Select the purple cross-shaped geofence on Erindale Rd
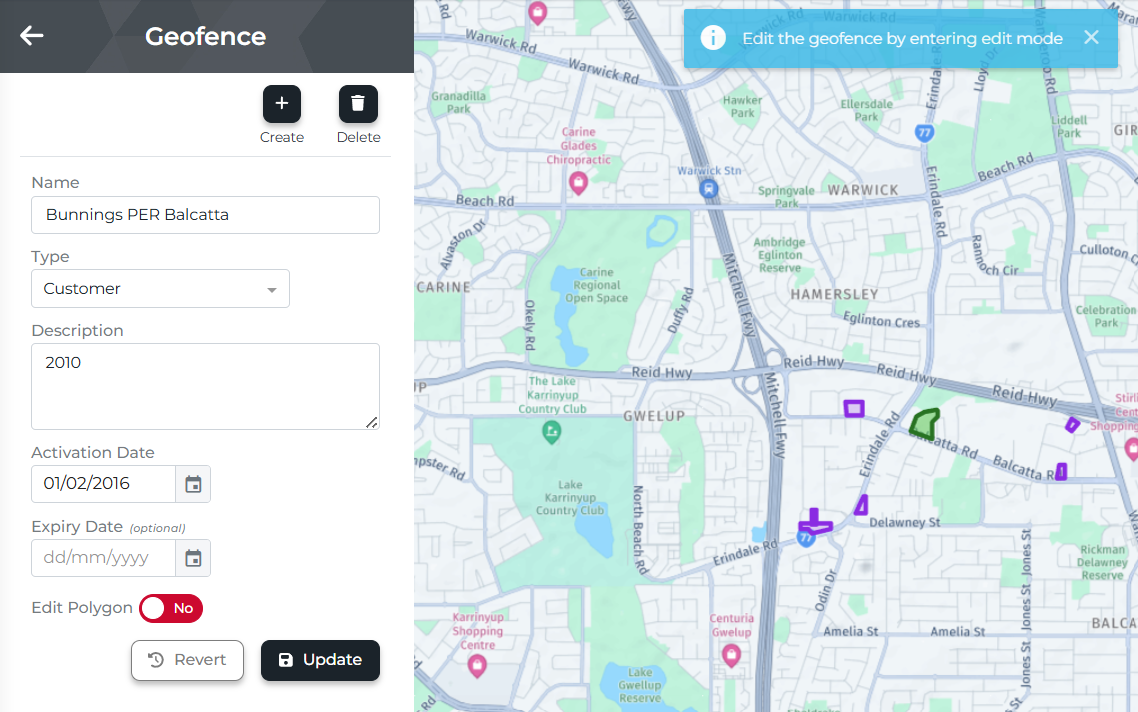The width and height of the screenshot is (1138, 712). coord(814,522)
